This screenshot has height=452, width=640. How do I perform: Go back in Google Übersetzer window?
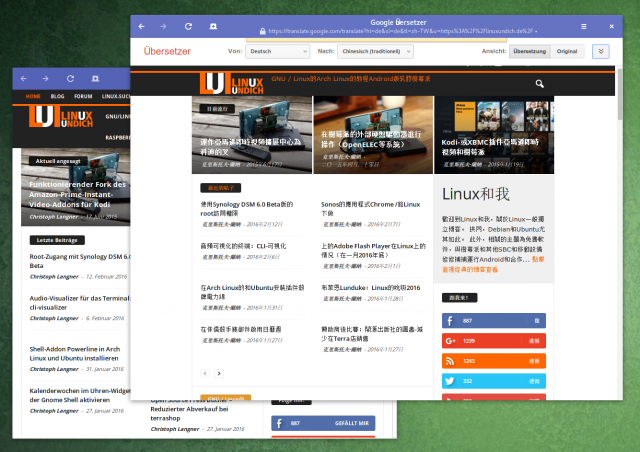(142, 27)
